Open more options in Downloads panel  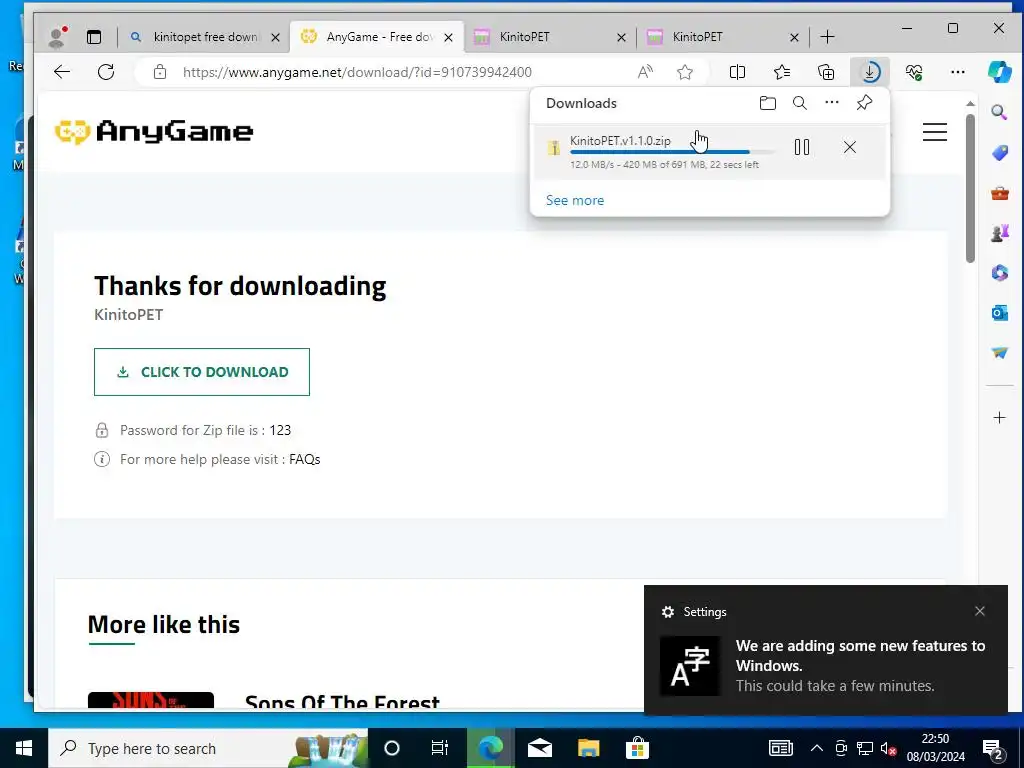[832, 103]
